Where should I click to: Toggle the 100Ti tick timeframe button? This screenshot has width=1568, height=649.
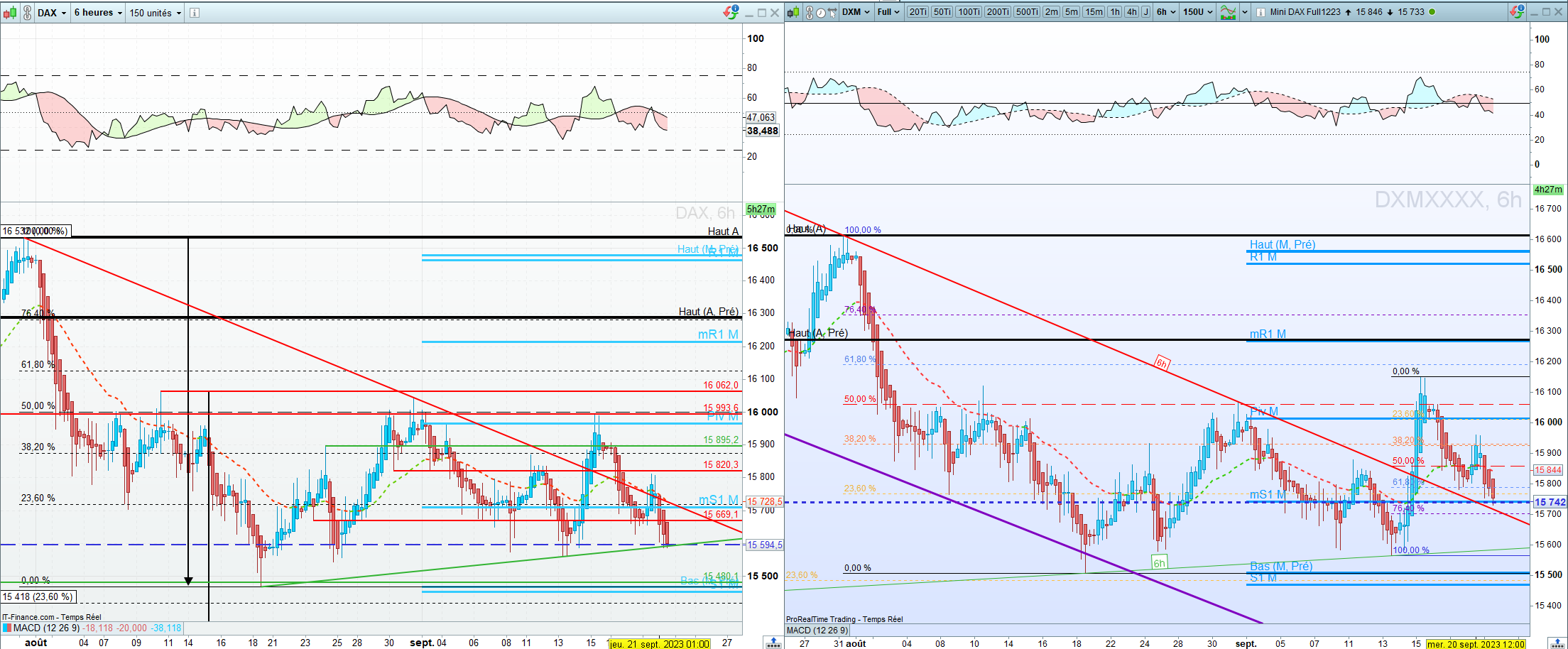tap(969, 12)
